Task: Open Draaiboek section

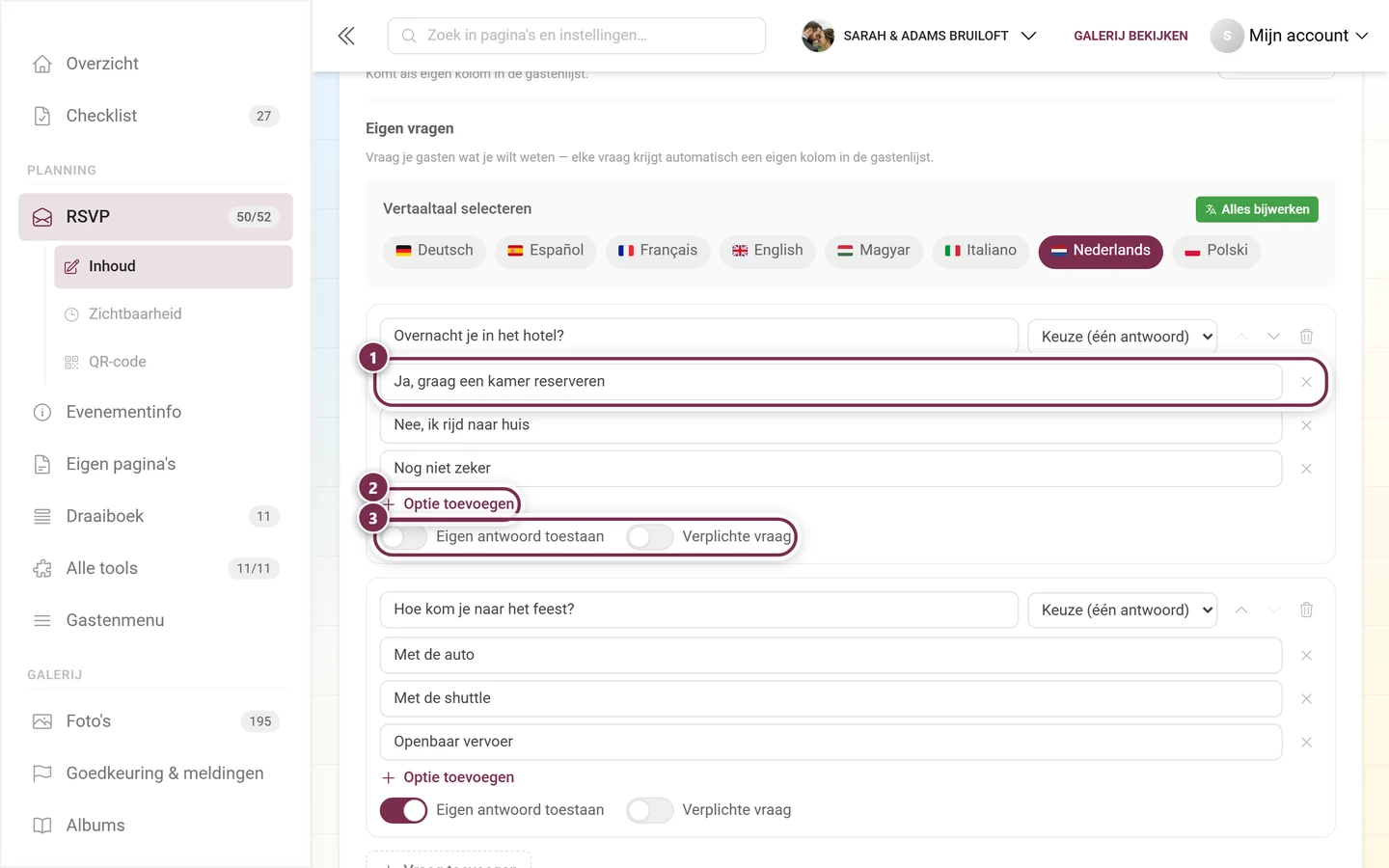Action: point(155,516)
